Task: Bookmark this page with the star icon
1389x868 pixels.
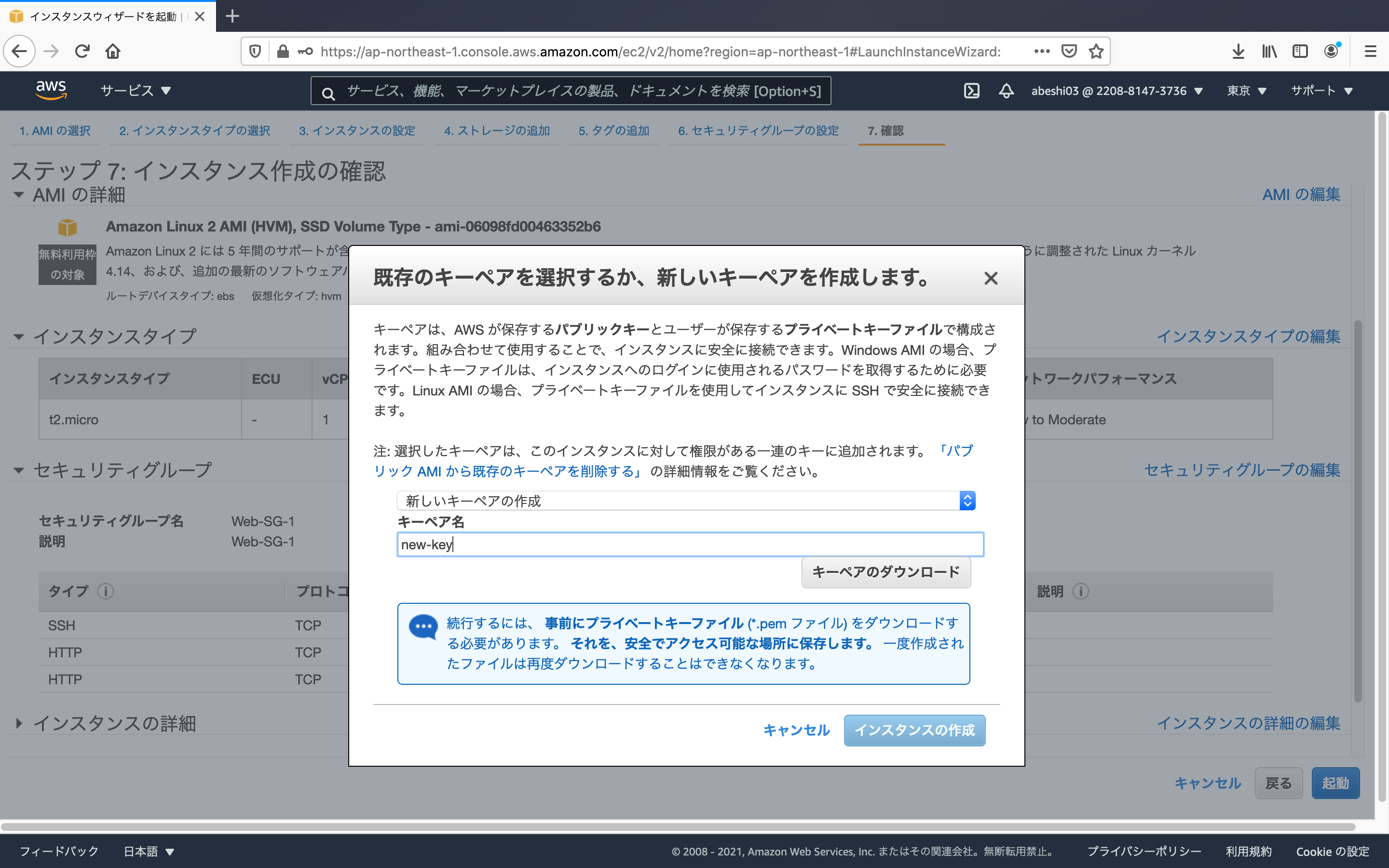Action: (1096, 51)
